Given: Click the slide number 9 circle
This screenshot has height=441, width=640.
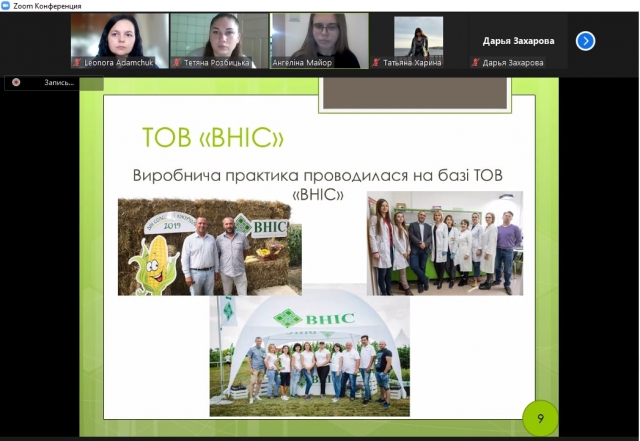Looking at the screenshot, I should [x=540, y=418].
